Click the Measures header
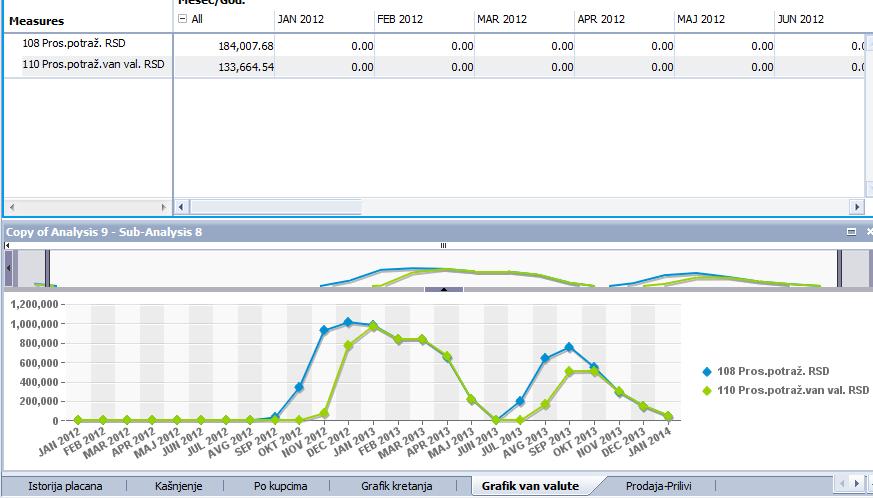Image resolution: width=873 pixels, height=498 pixels. tap(36, 21)
